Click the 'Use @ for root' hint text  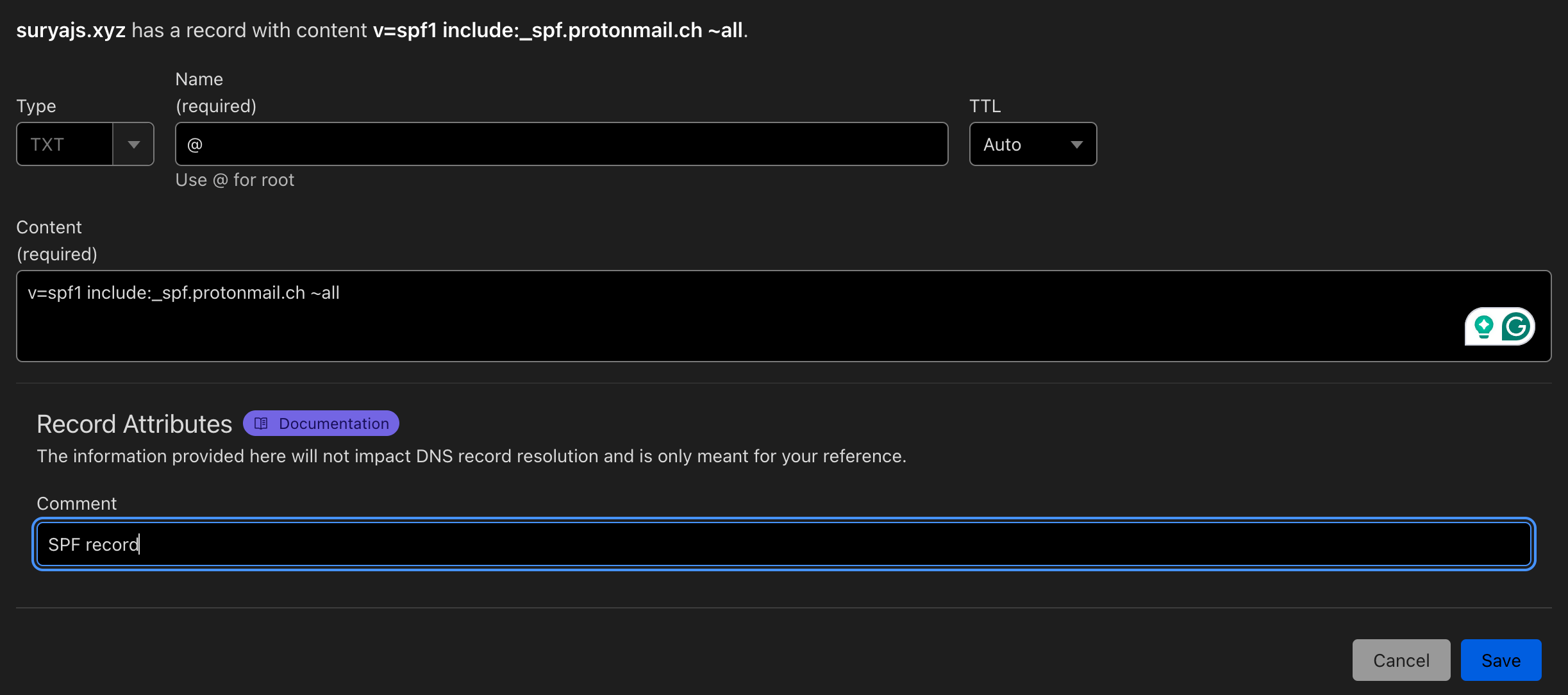pyautogui.click(x=235, y=180)
